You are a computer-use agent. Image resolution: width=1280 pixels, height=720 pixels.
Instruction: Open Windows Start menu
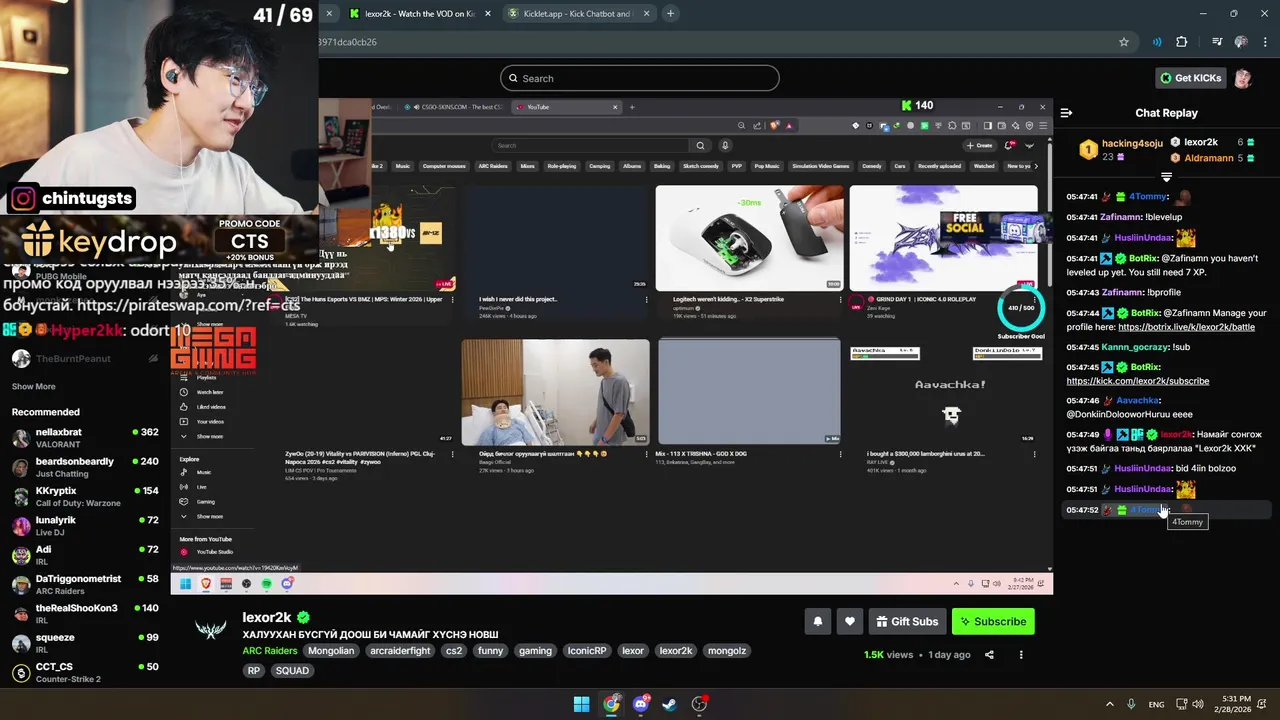coord(581,704)
